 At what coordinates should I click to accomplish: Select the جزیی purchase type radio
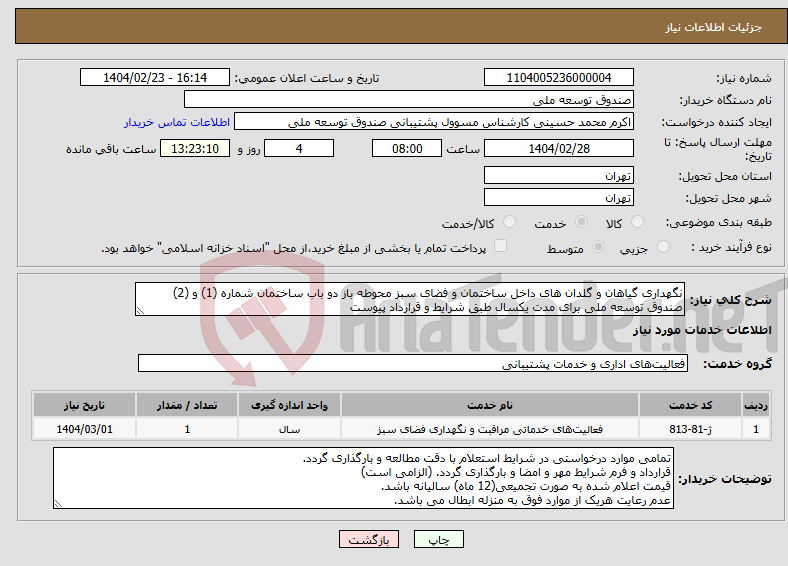663,246
